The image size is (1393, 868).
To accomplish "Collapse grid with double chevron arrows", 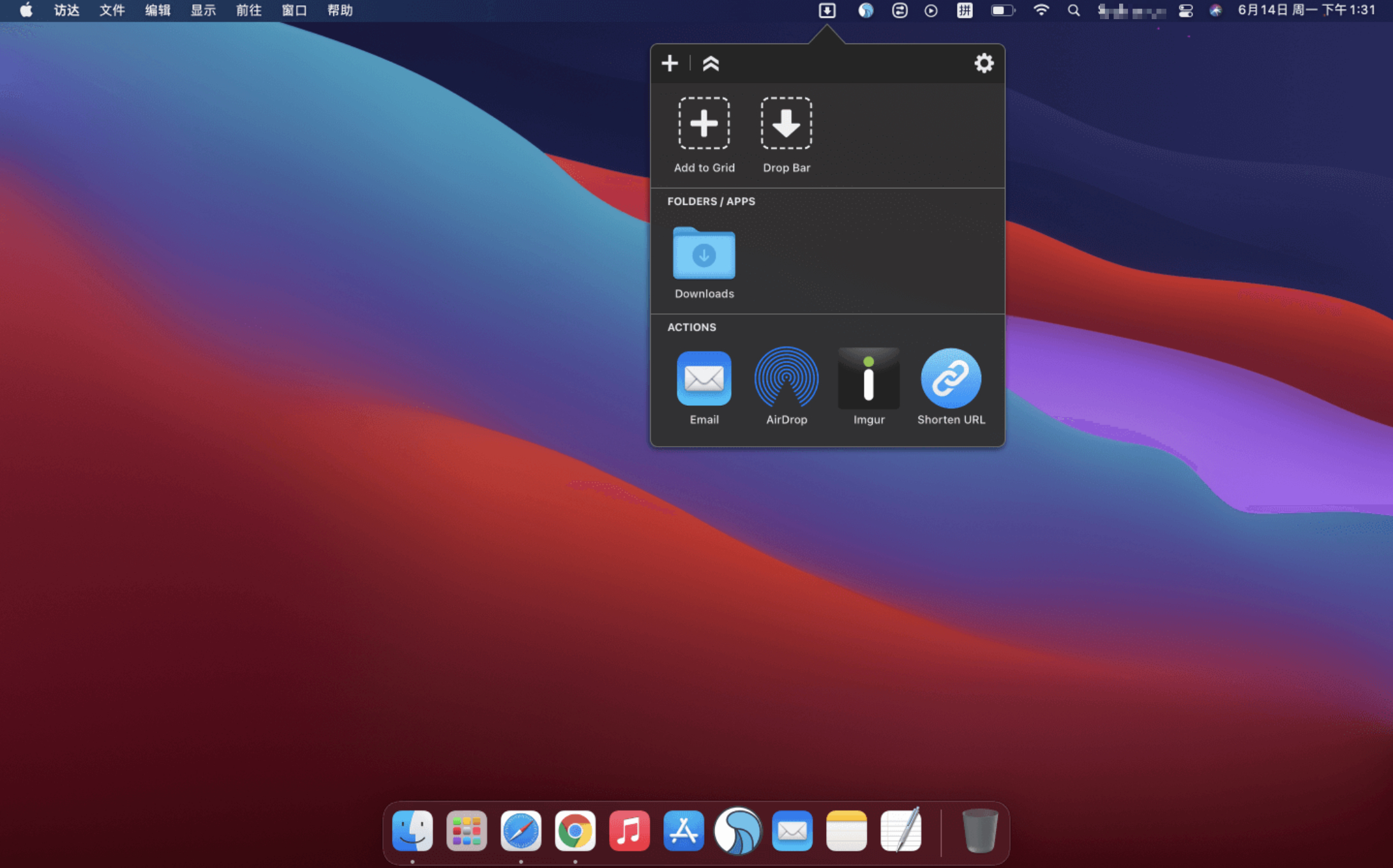I will click(711, 63).
